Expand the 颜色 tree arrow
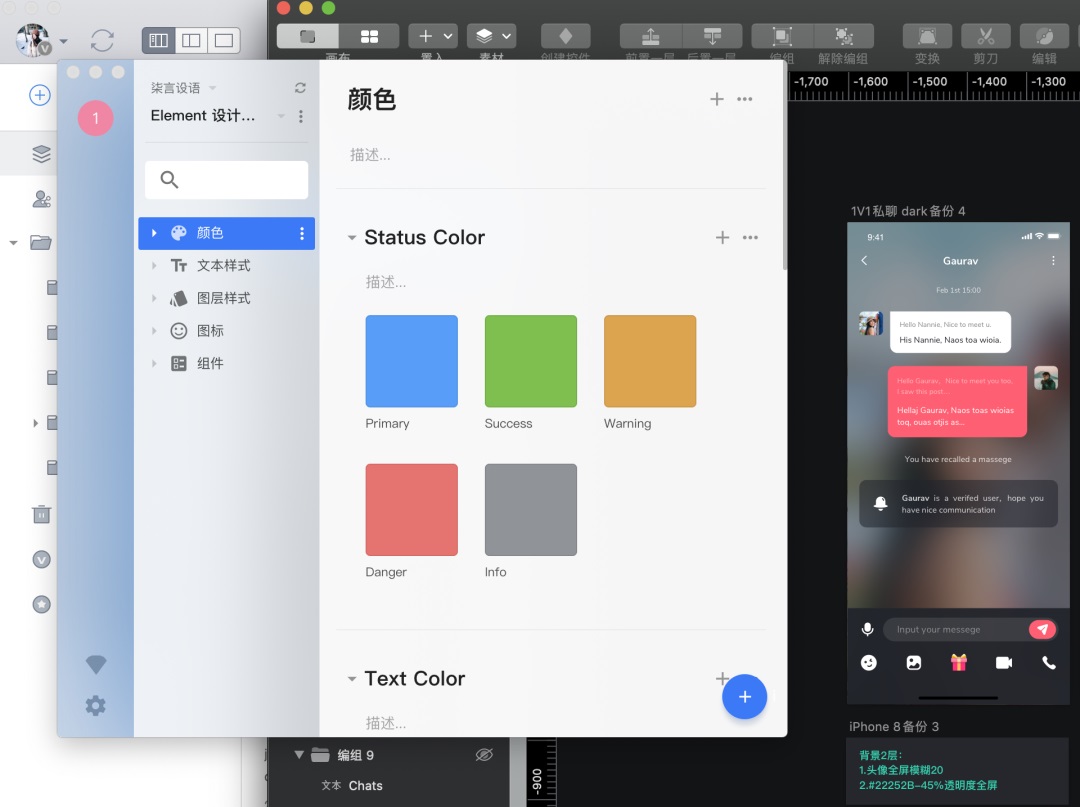 (154, 233)
